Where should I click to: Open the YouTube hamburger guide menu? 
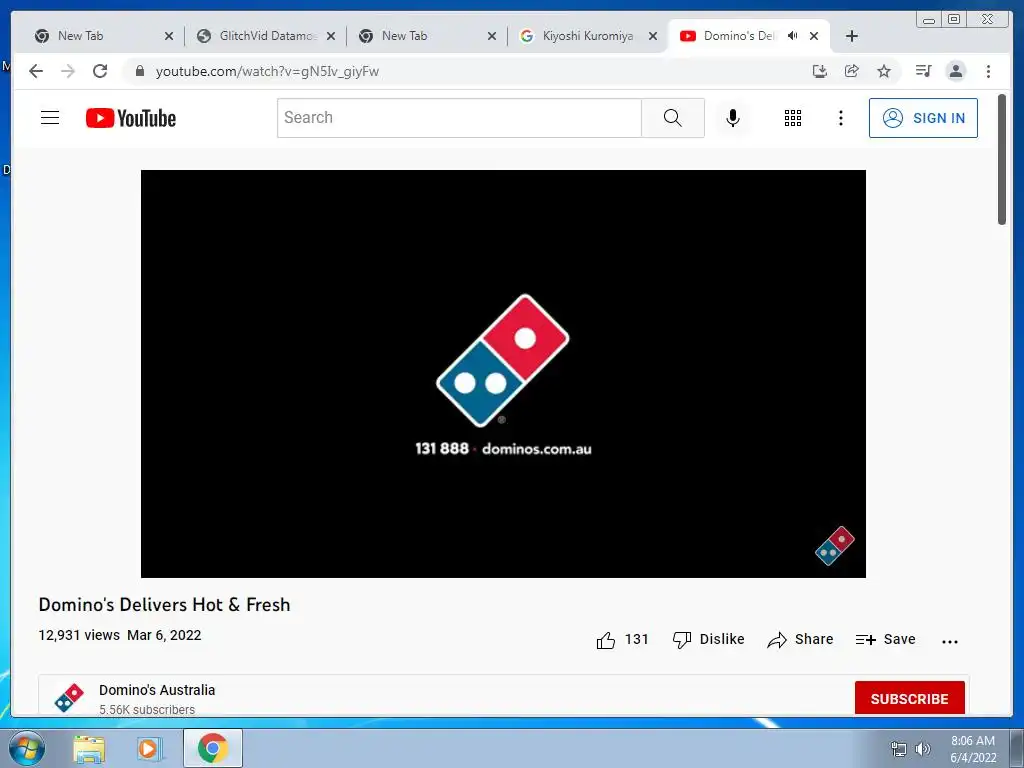click(50, 118)
